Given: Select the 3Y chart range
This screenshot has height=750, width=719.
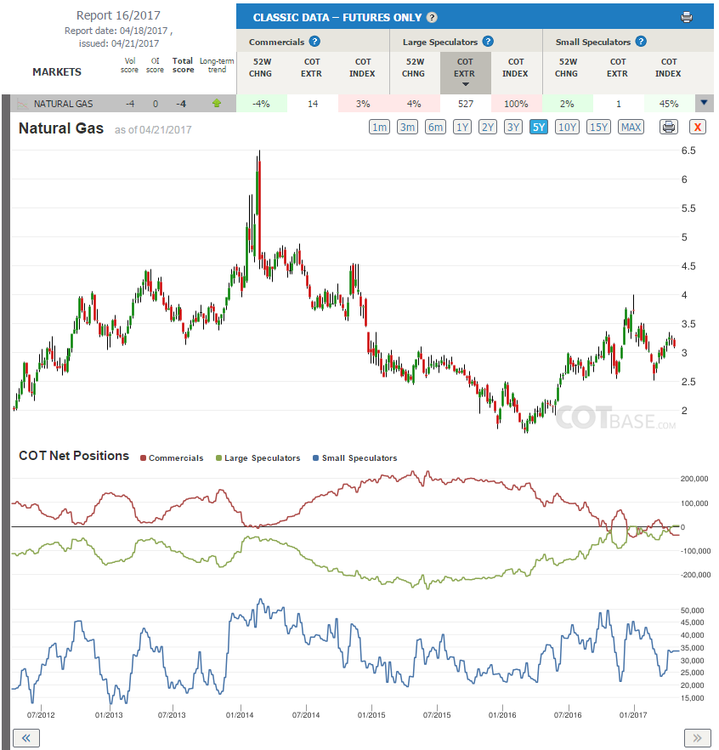Looking at the screenshot, I should (x=513, y=127).
